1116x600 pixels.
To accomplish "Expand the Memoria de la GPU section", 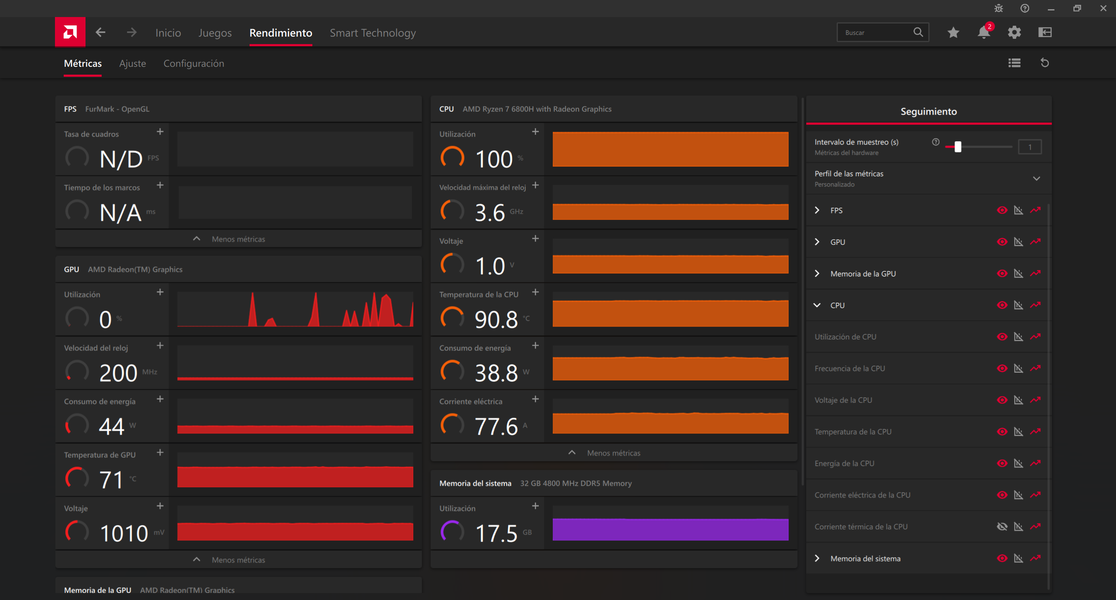I will (x=817, y=274).
